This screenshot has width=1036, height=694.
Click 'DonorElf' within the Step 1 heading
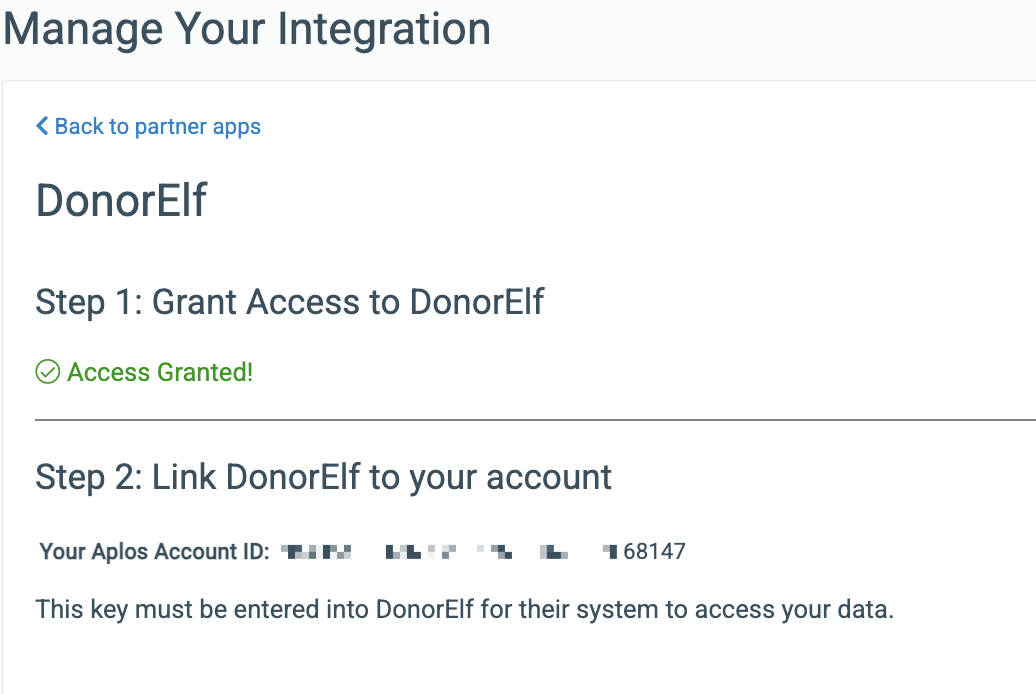[476, 302]
